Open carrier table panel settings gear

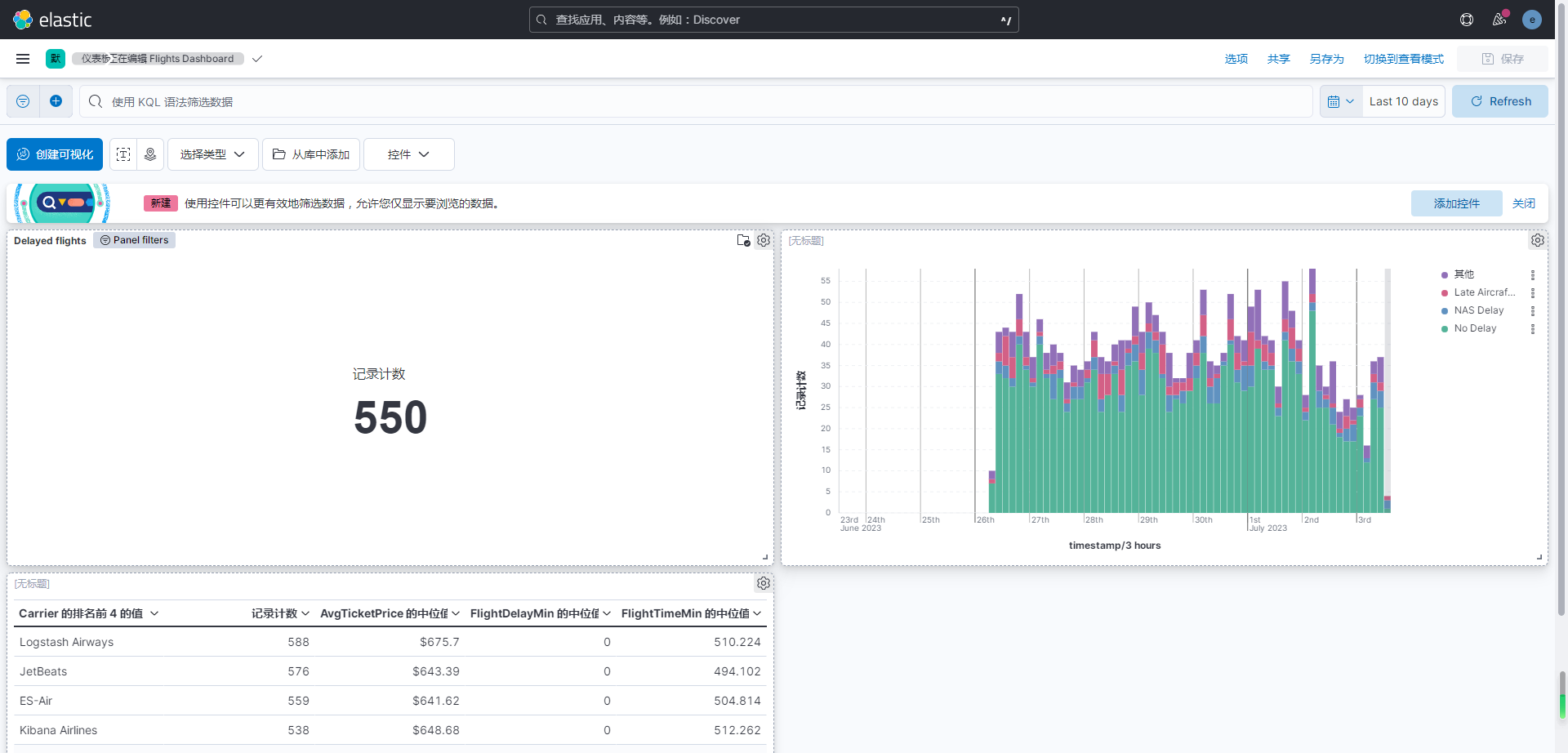tap(764, 583)
